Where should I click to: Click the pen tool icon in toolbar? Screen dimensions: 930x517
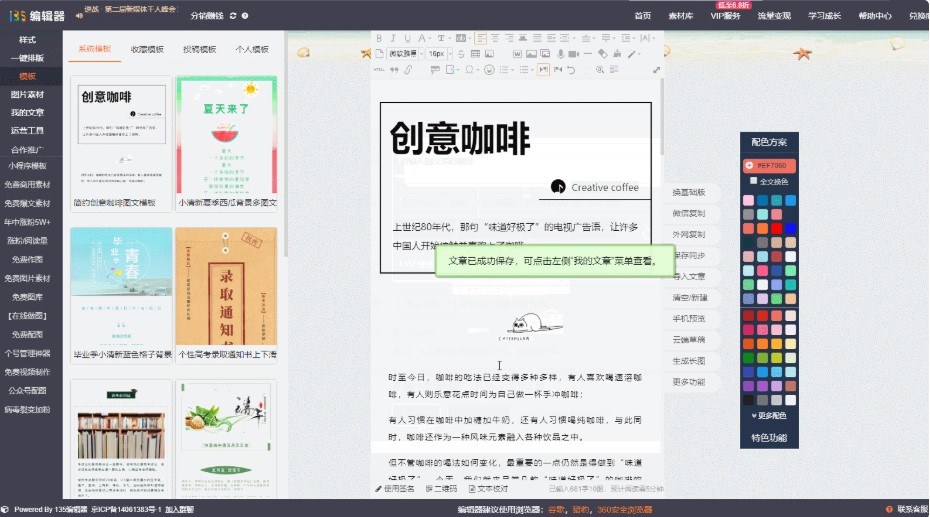[632, 54]
